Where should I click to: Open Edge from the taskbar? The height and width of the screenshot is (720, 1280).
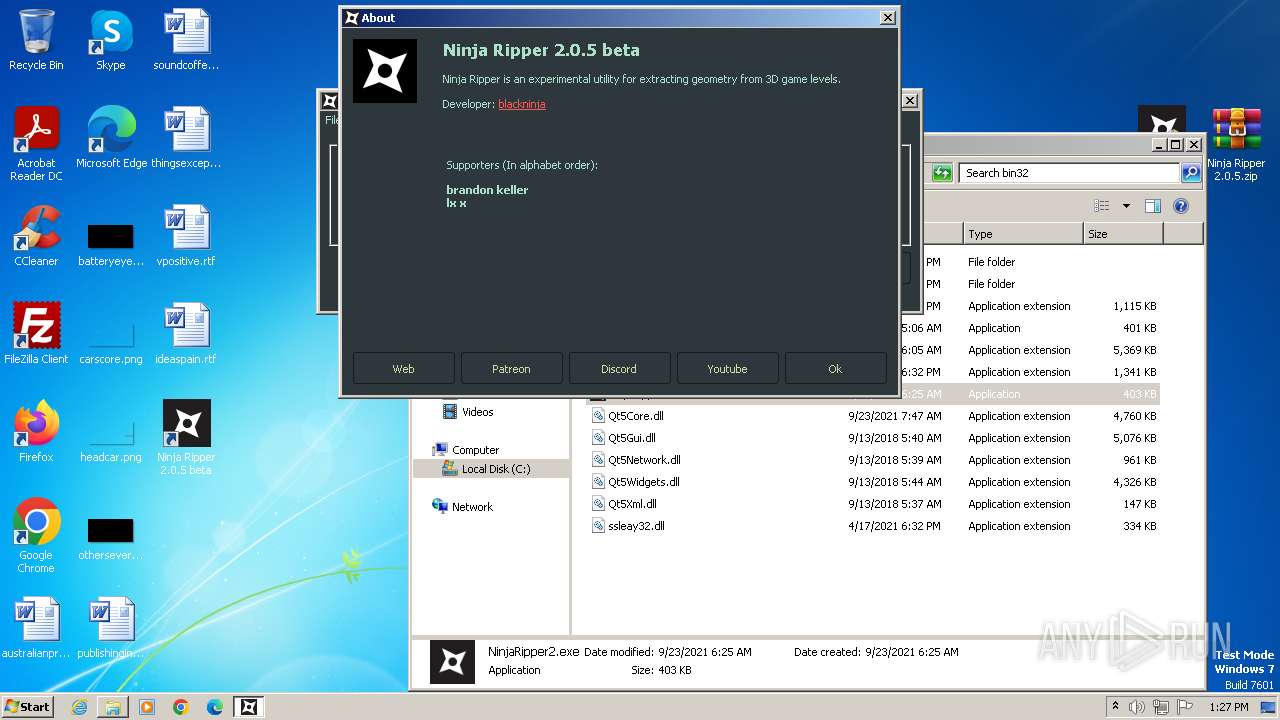coord(215,707)
